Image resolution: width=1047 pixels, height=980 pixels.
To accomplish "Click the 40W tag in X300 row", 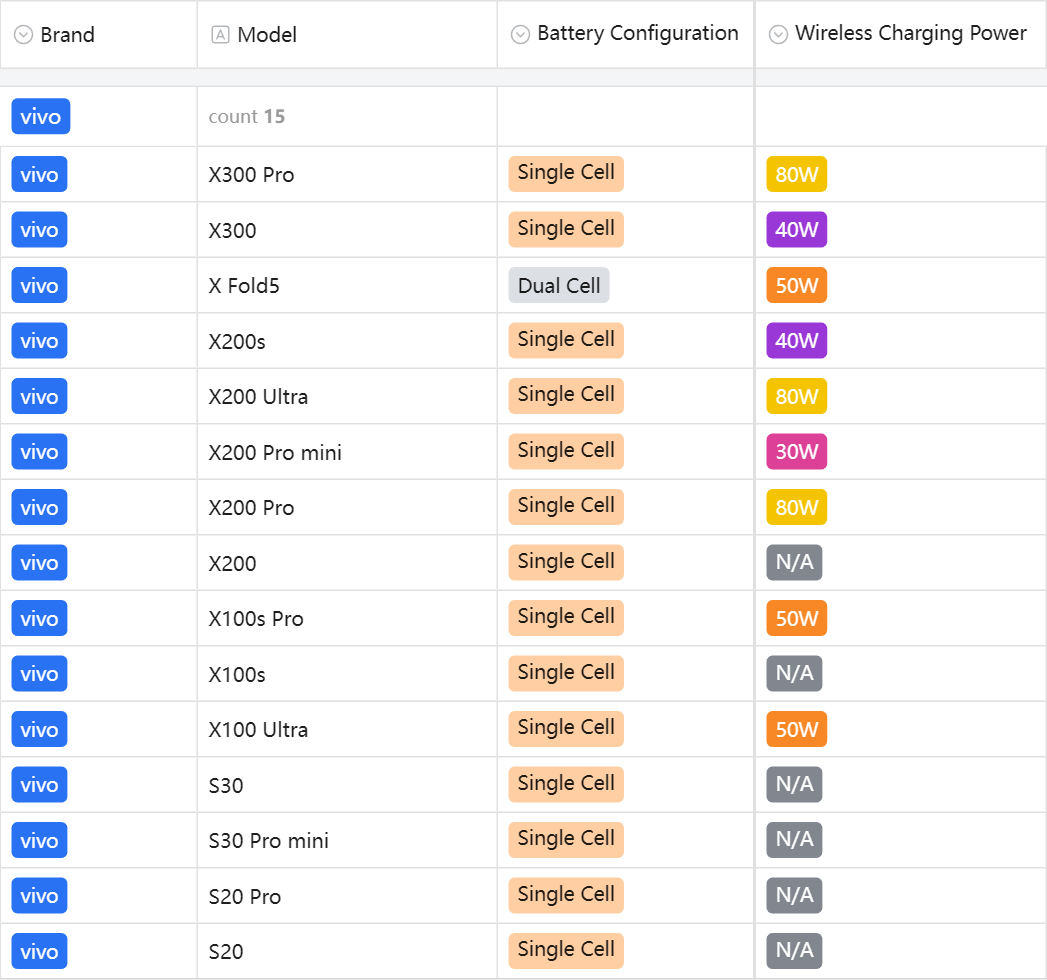I will tap(797, 230).
